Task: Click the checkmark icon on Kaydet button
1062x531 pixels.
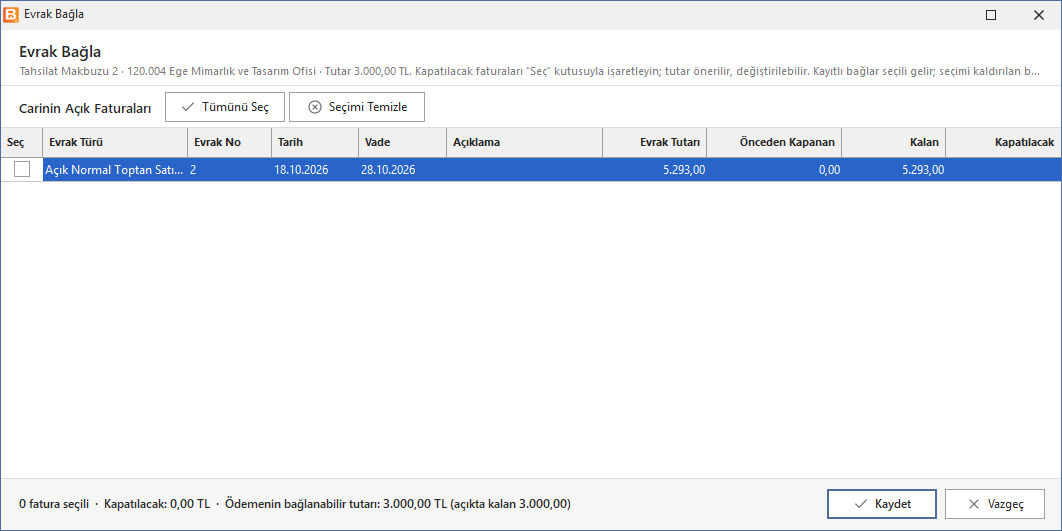Action: click(x=861, y=504)
